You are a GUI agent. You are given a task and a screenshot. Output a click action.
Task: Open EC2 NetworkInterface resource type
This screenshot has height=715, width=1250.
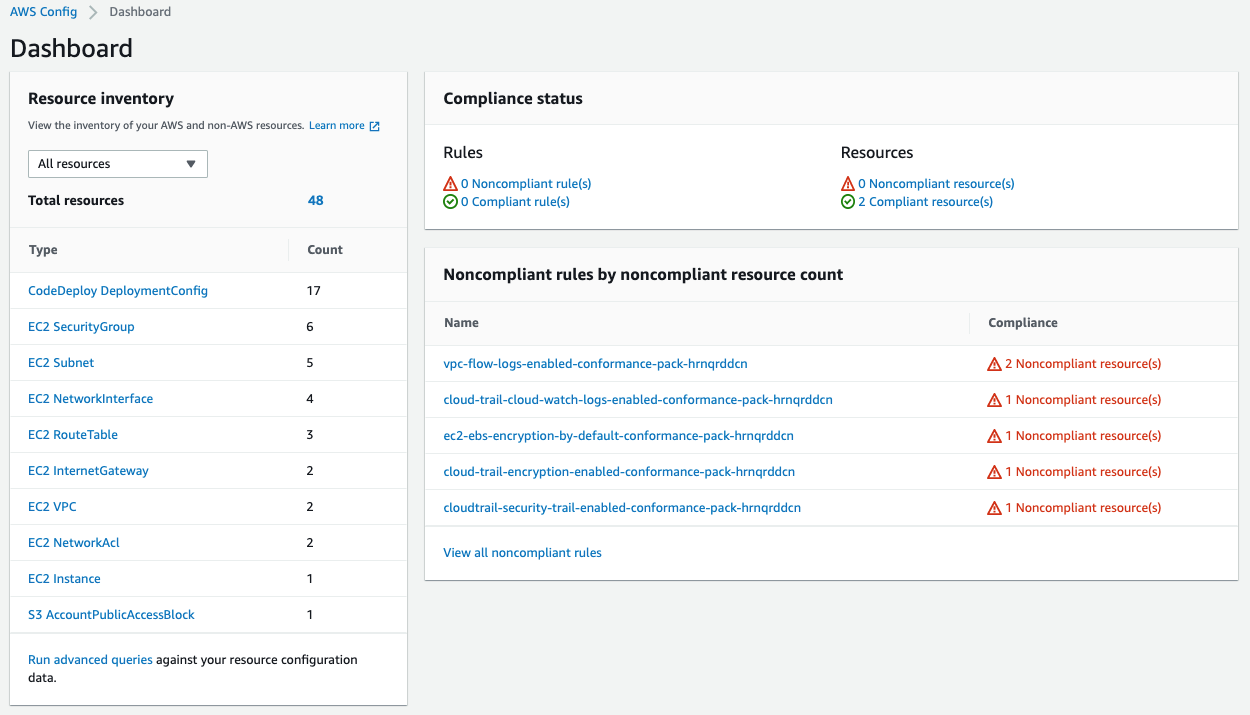[91, 399]
